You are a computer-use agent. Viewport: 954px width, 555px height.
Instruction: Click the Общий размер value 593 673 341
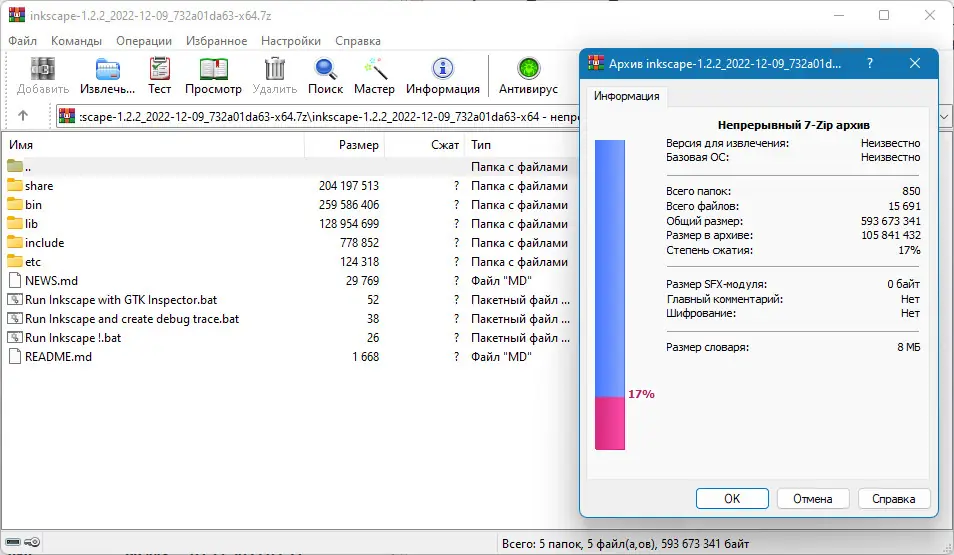[x=891, y=221]
